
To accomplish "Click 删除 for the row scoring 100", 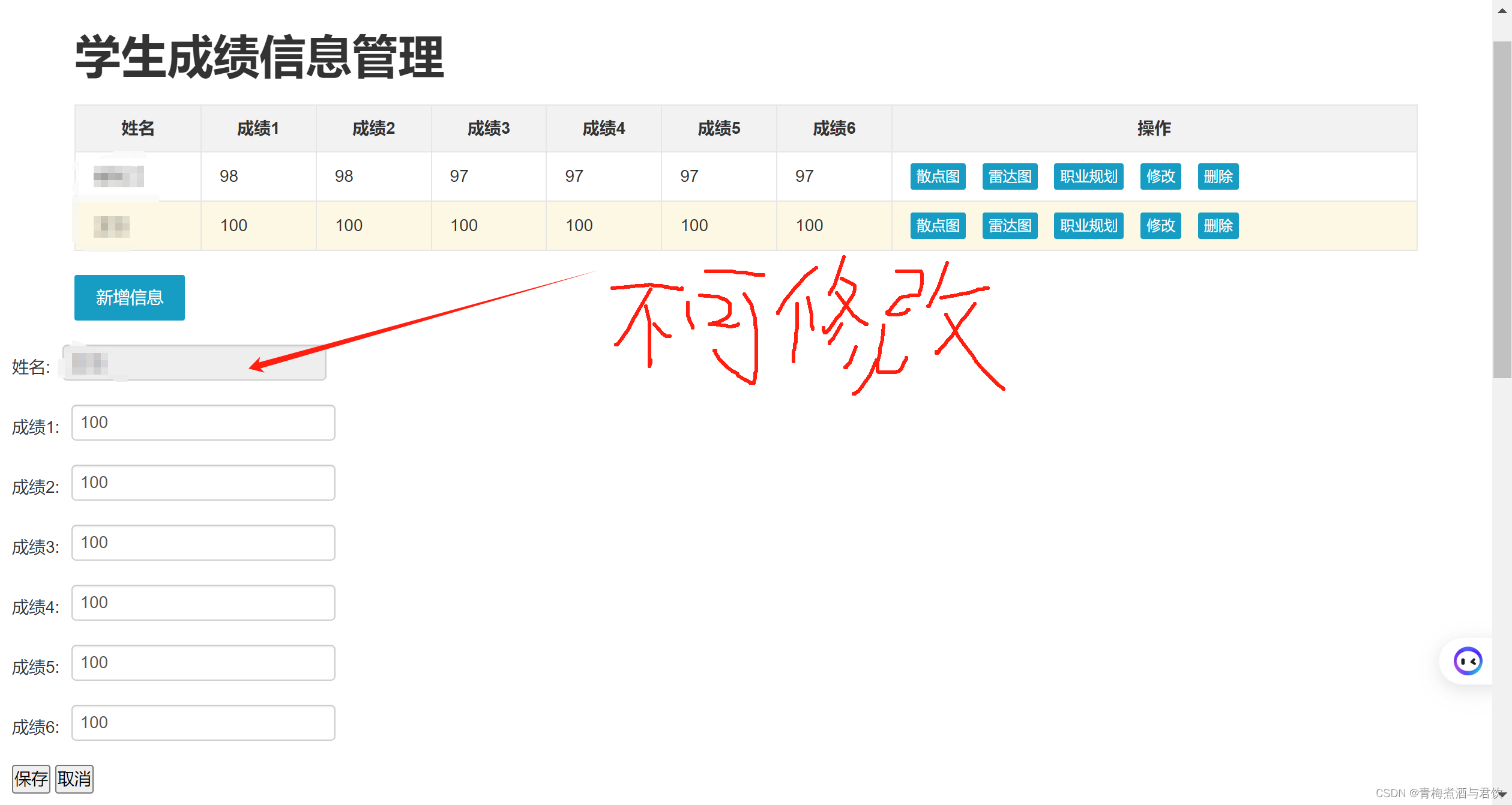I will coord(1218,226).
